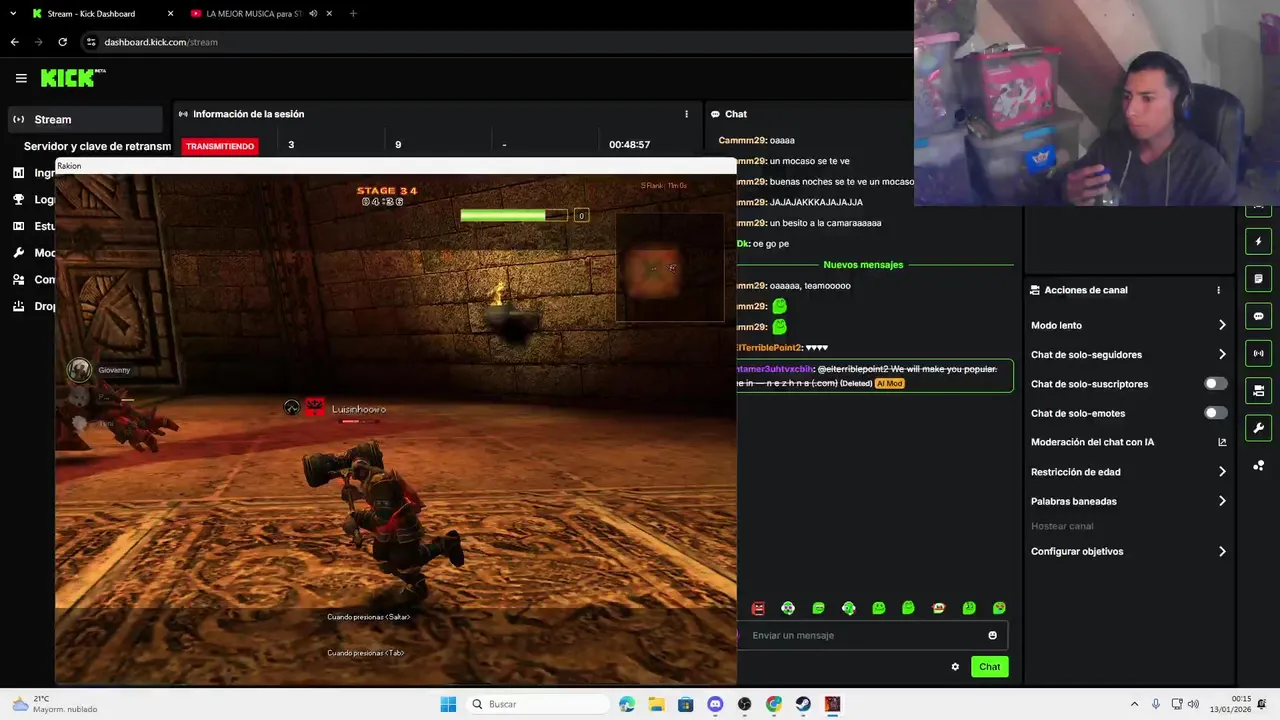This screenshot has height=720, width=1280.
Task: Click the camera channel actions widget icon
Action: 1258,390
